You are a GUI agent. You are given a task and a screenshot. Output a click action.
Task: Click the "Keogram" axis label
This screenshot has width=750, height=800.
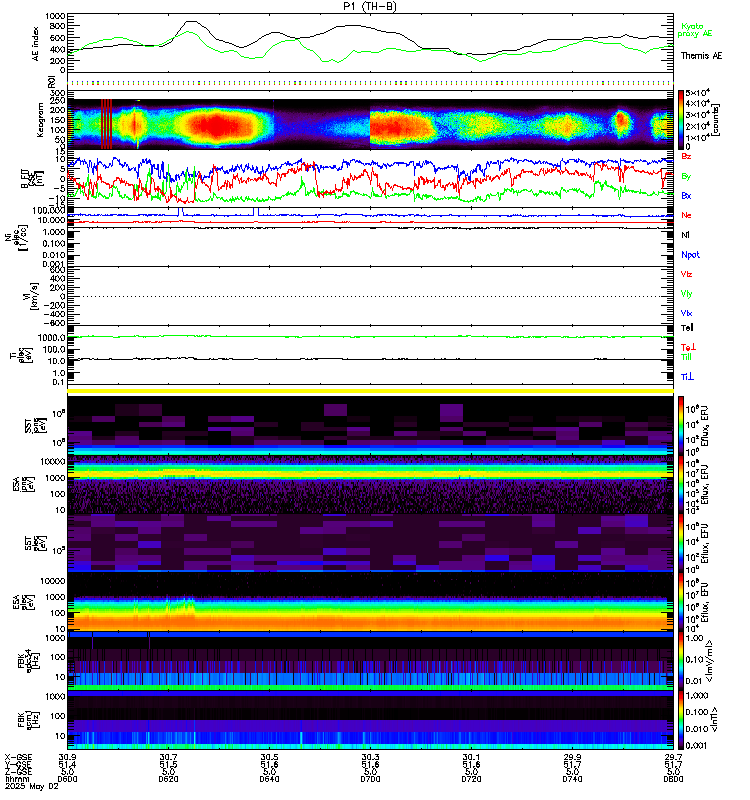pyautogui.click(x=40, y=120)
